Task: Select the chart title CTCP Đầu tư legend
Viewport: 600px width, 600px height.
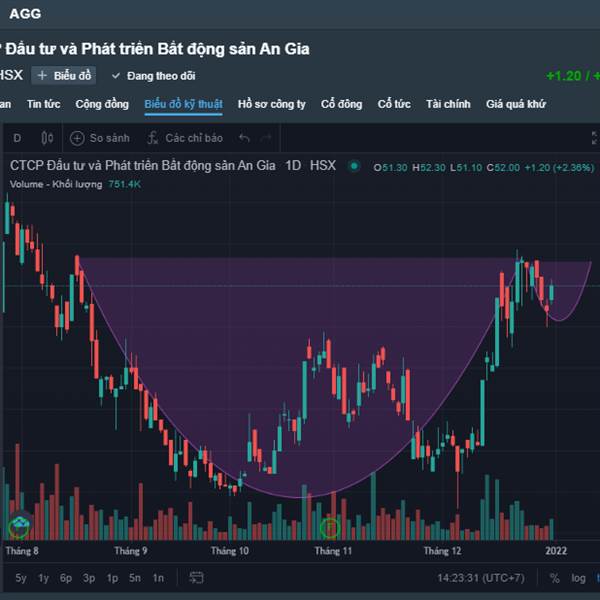Action: click(173, 166)
